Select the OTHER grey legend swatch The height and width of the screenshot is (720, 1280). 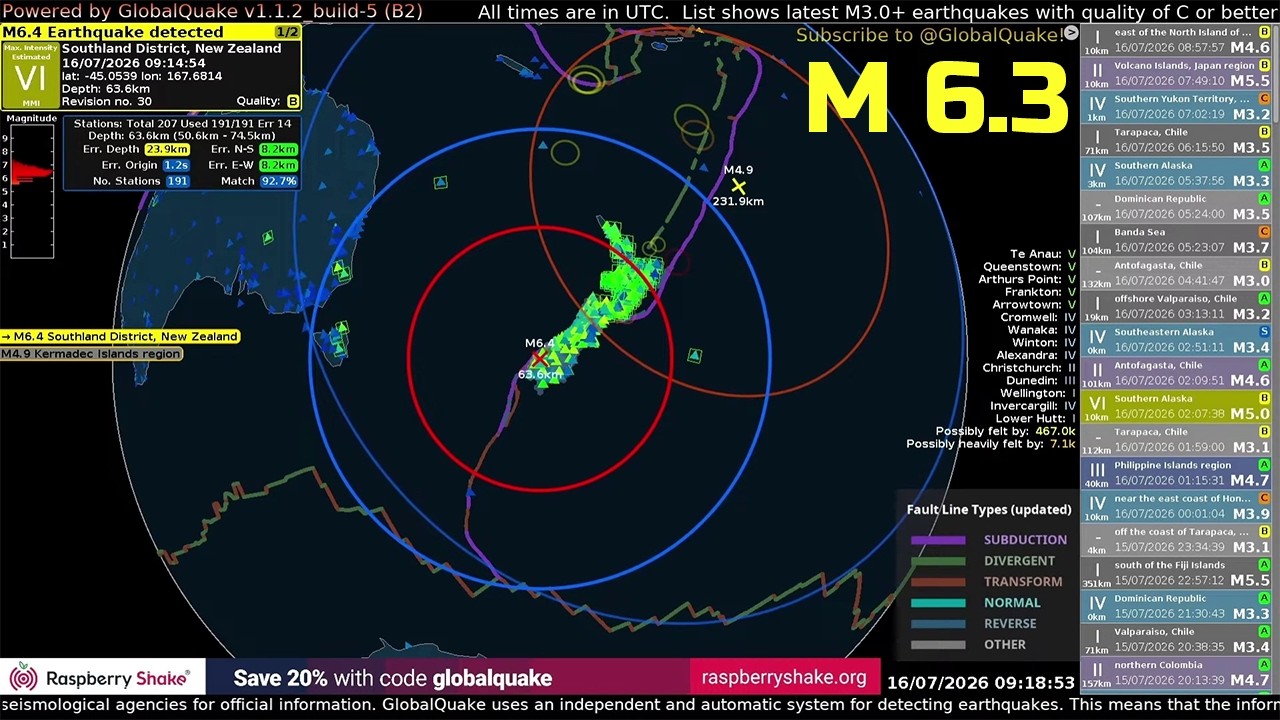click(938, 645)
